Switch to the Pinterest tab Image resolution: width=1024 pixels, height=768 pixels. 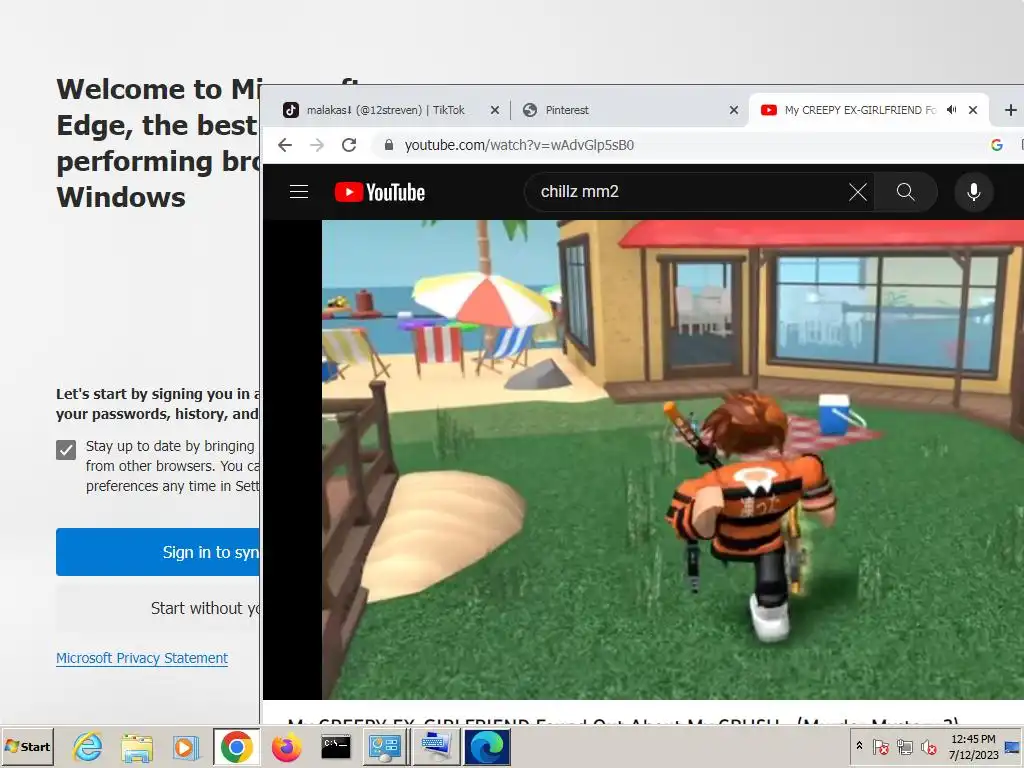630,110
